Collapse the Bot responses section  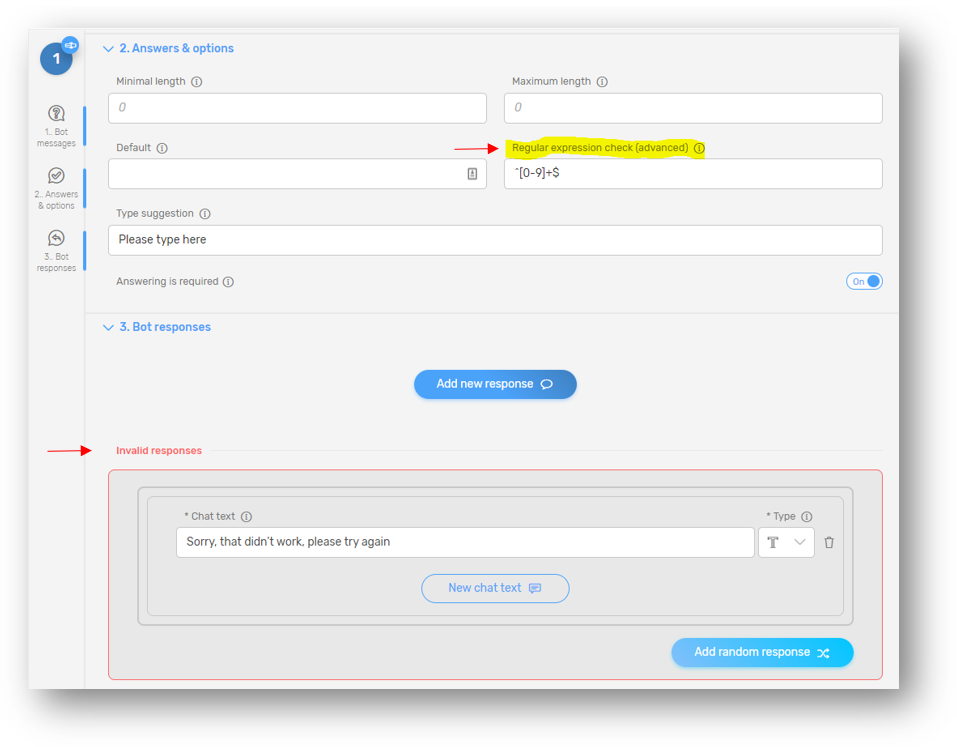pyautogui.click(x=108, y=327)
